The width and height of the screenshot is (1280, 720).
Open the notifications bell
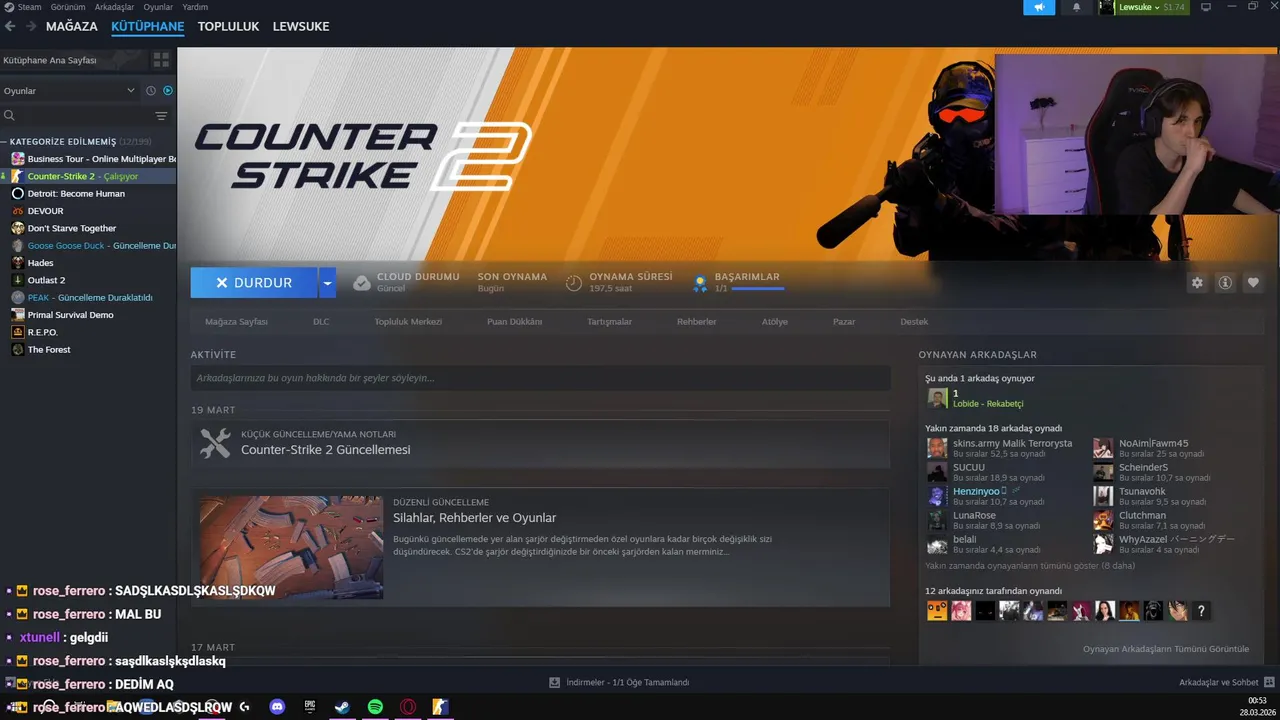[1077, 7]
